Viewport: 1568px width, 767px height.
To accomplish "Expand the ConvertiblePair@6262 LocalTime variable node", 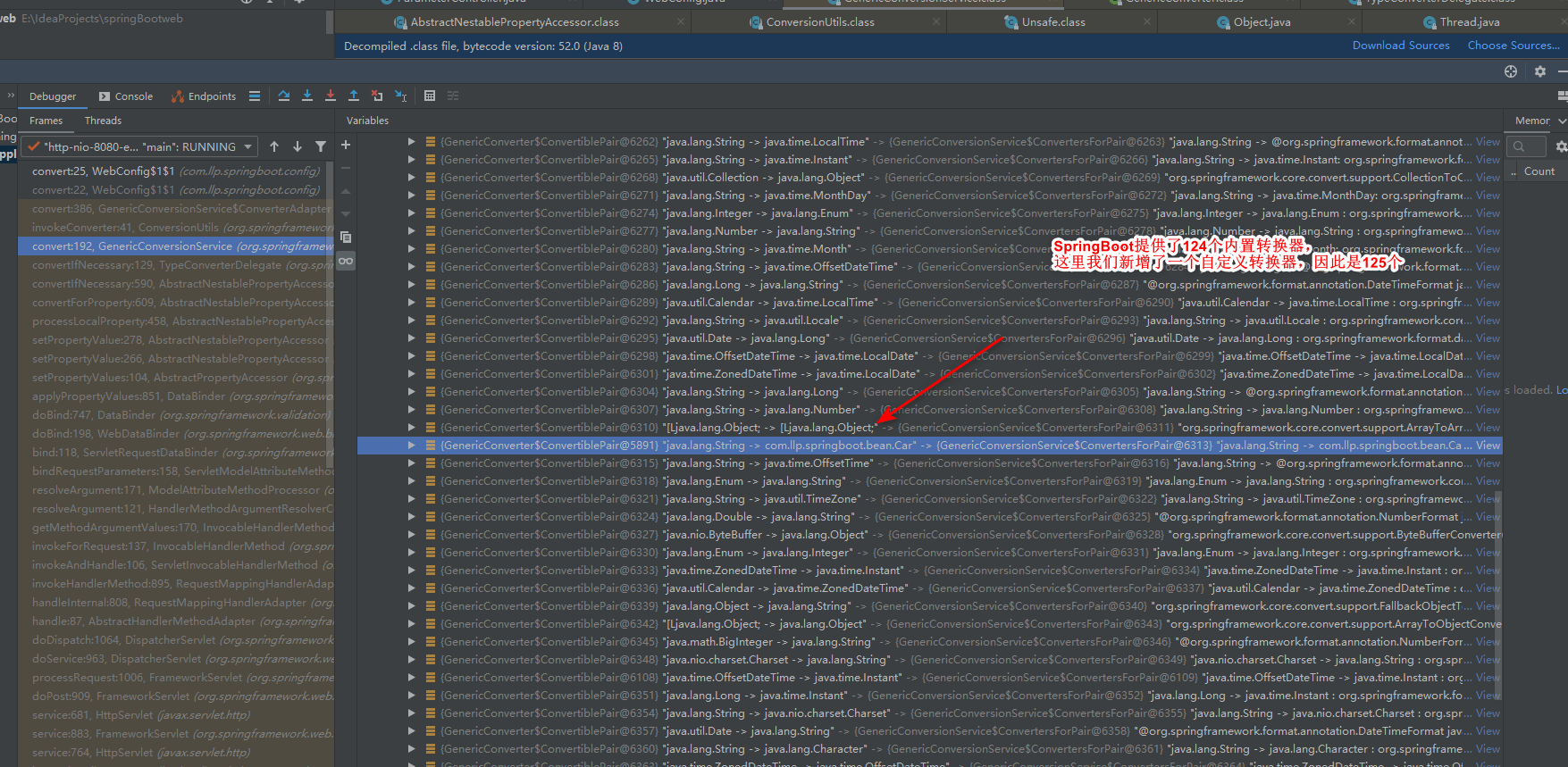I will [x=411, y=142].
